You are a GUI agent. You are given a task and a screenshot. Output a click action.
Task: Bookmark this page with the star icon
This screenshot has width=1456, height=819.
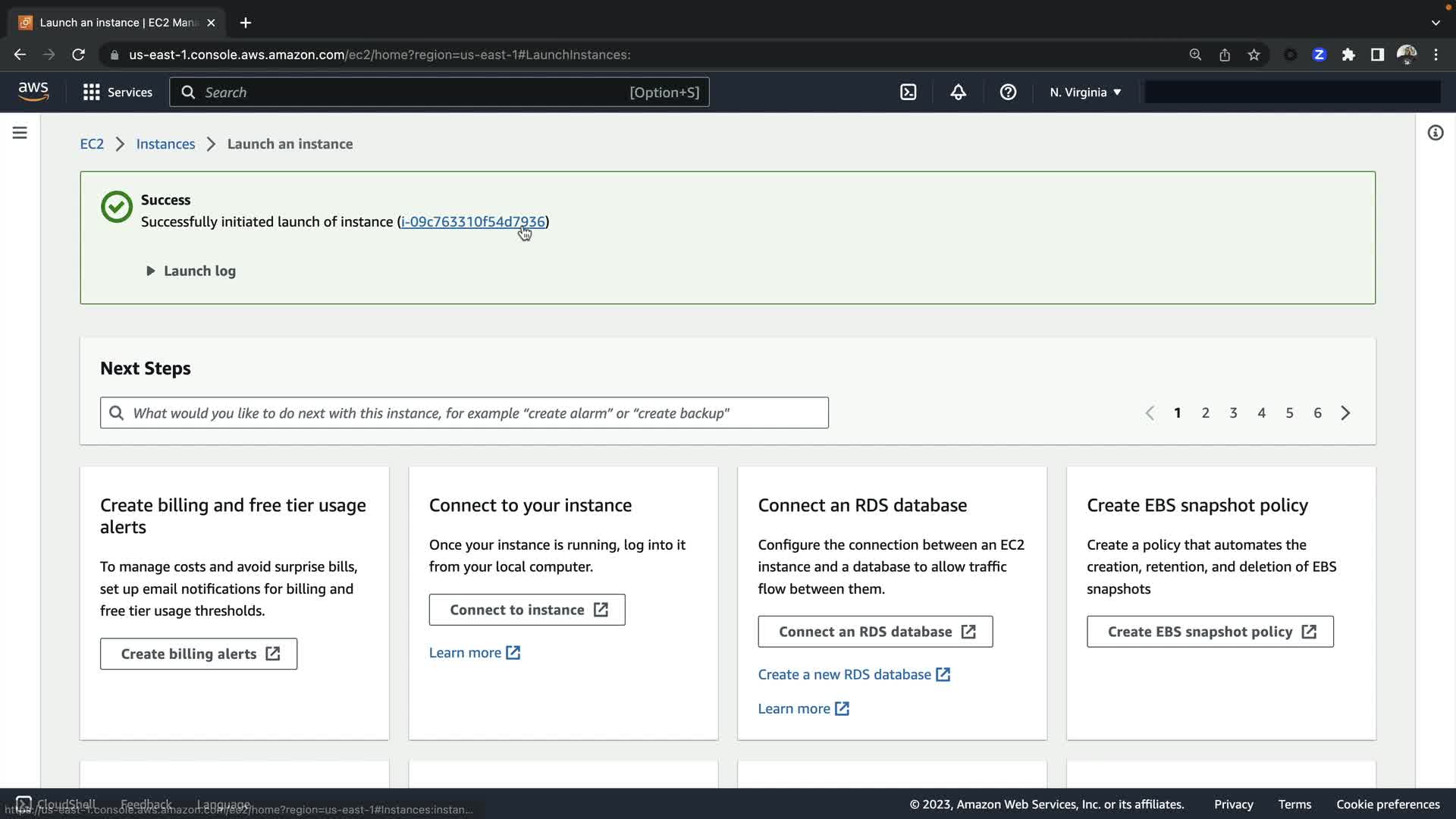tap(1254, 55)
